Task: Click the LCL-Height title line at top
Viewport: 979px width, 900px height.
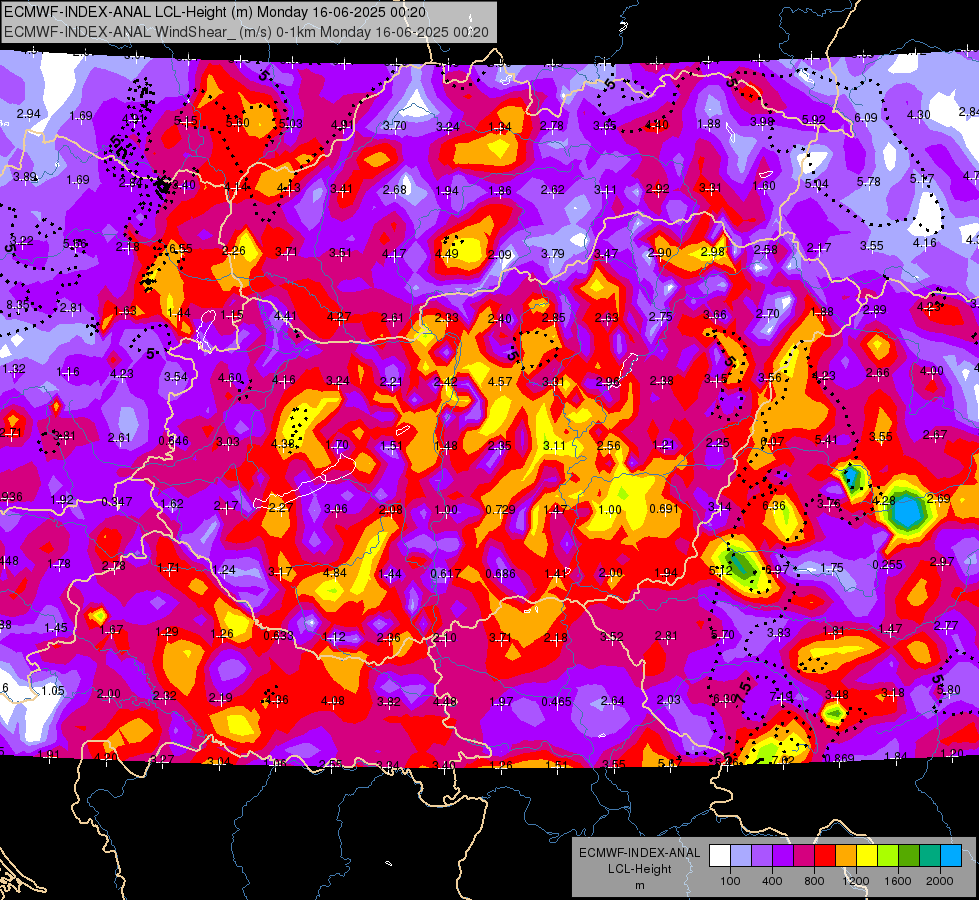Action: point(215,12)
